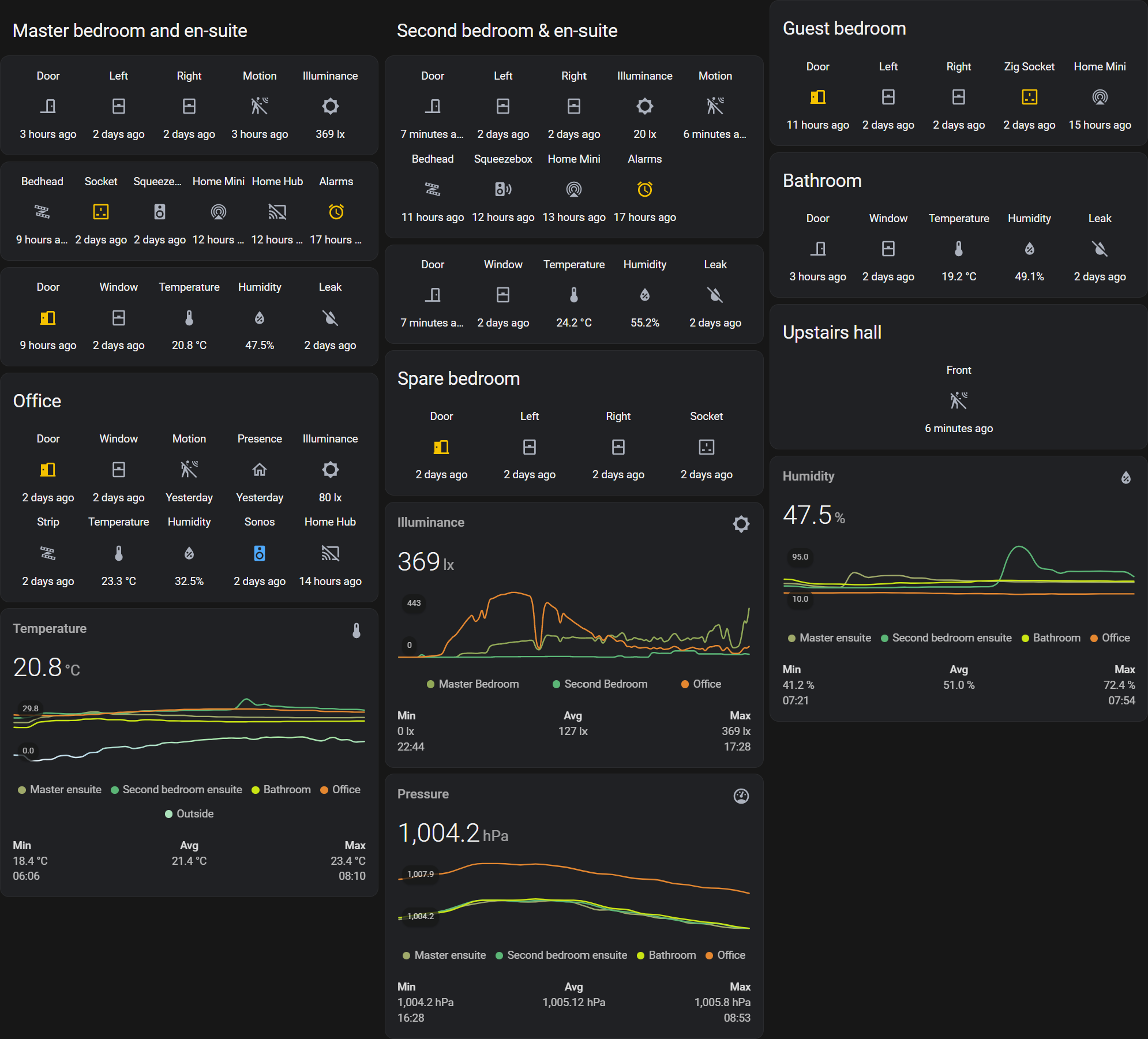Click the Office Sonos speaker icon

click(260, 553)
